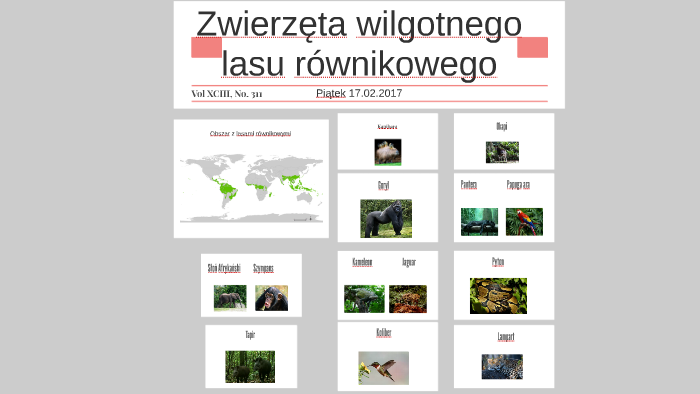The image size is (700, 394).
Task: Open the world map of equatorial forests
Action: tap(251, 188)
